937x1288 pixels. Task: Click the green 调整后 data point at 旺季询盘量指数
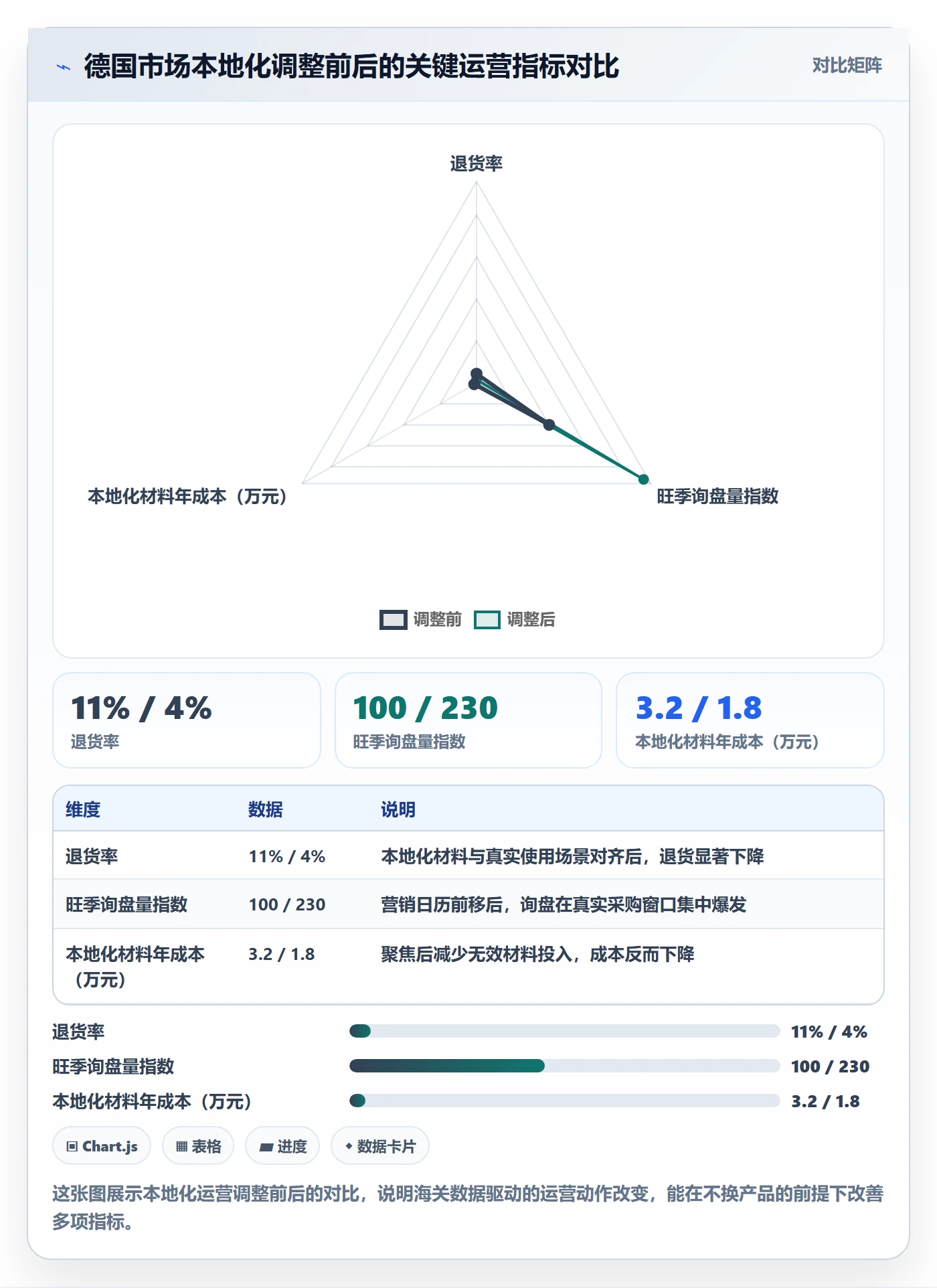[643, 479]
